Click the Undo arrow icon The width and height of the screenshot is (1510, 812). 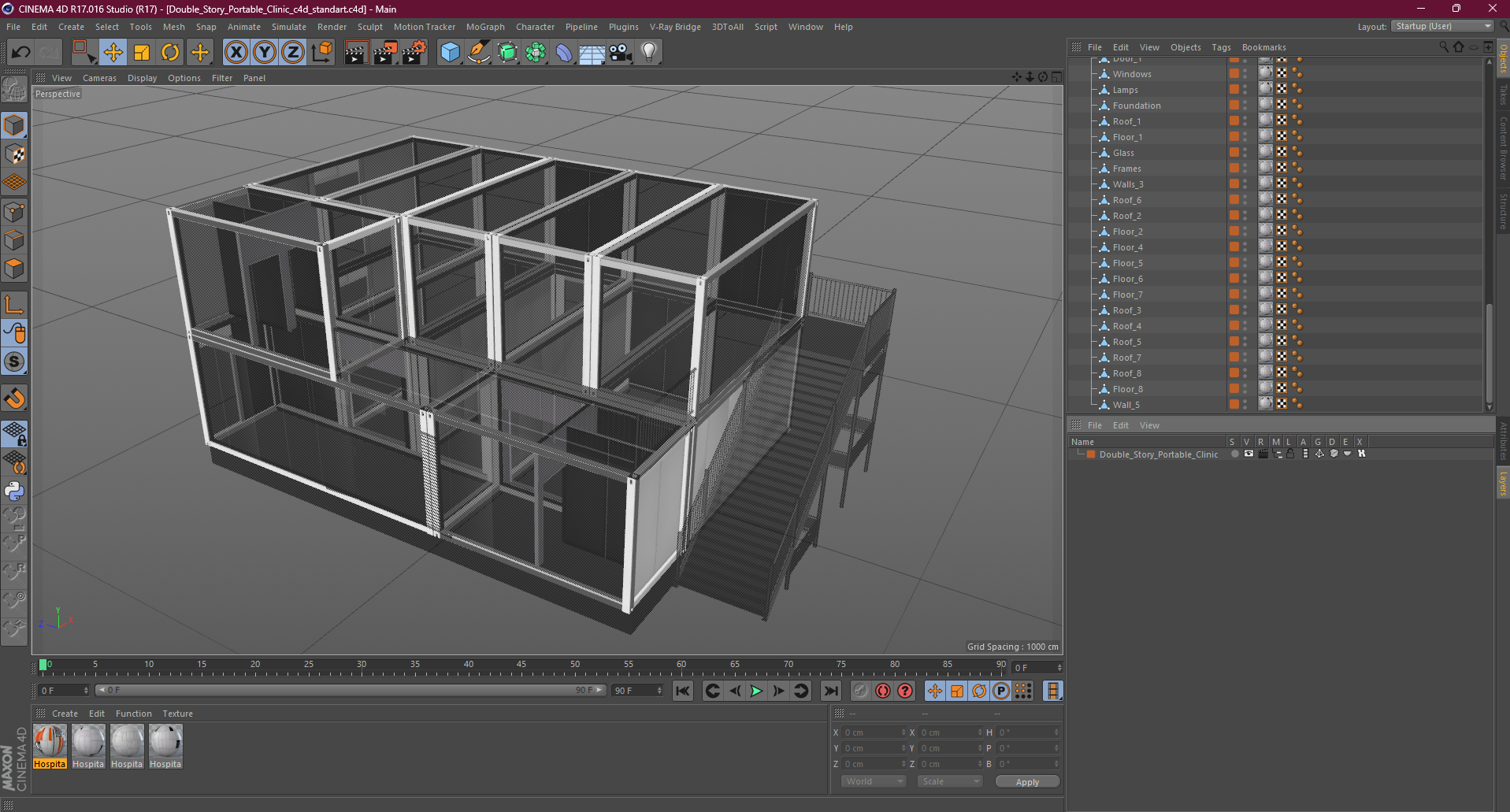(21, 53)
